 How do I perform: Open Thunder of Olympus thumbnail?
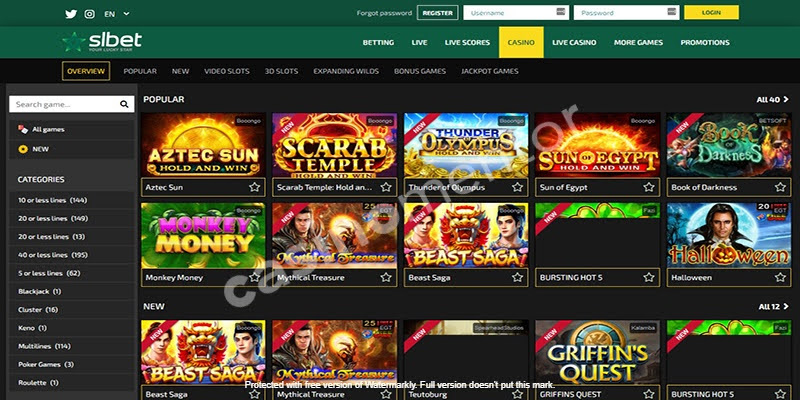(466, 145)
